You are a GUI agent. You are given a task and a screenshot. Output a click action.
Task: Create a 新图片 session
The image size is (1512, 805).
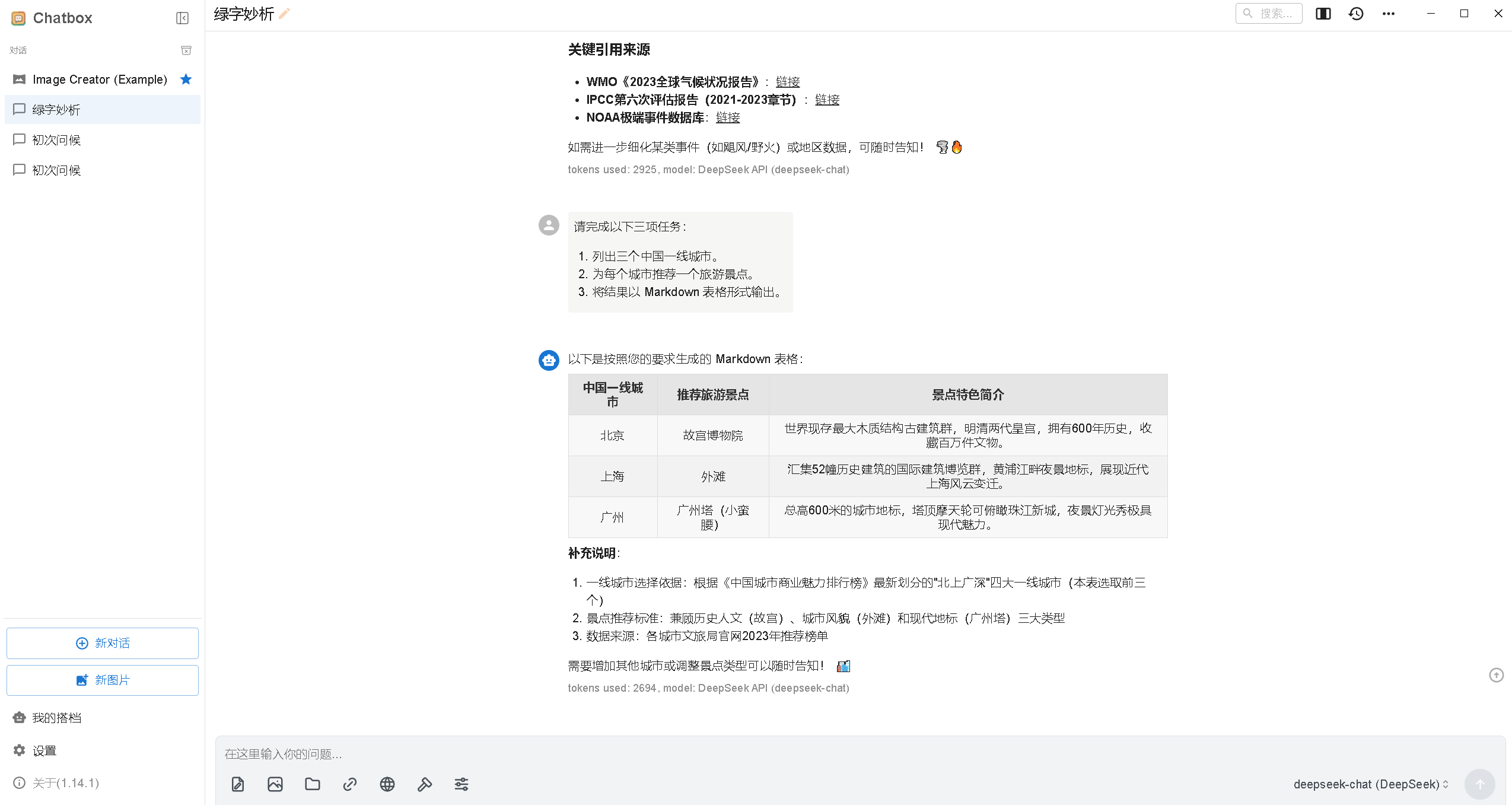click(x=103, y=680)
